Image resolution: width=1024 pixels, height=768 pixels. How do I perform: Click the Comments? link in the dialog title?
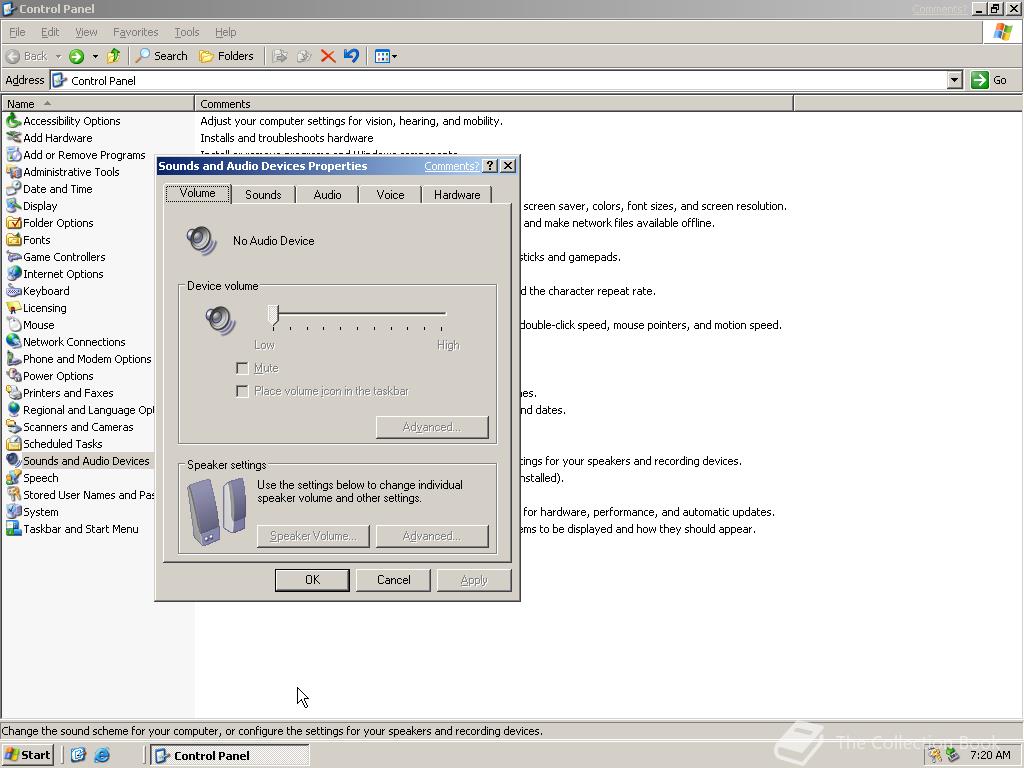click(451, 166)
